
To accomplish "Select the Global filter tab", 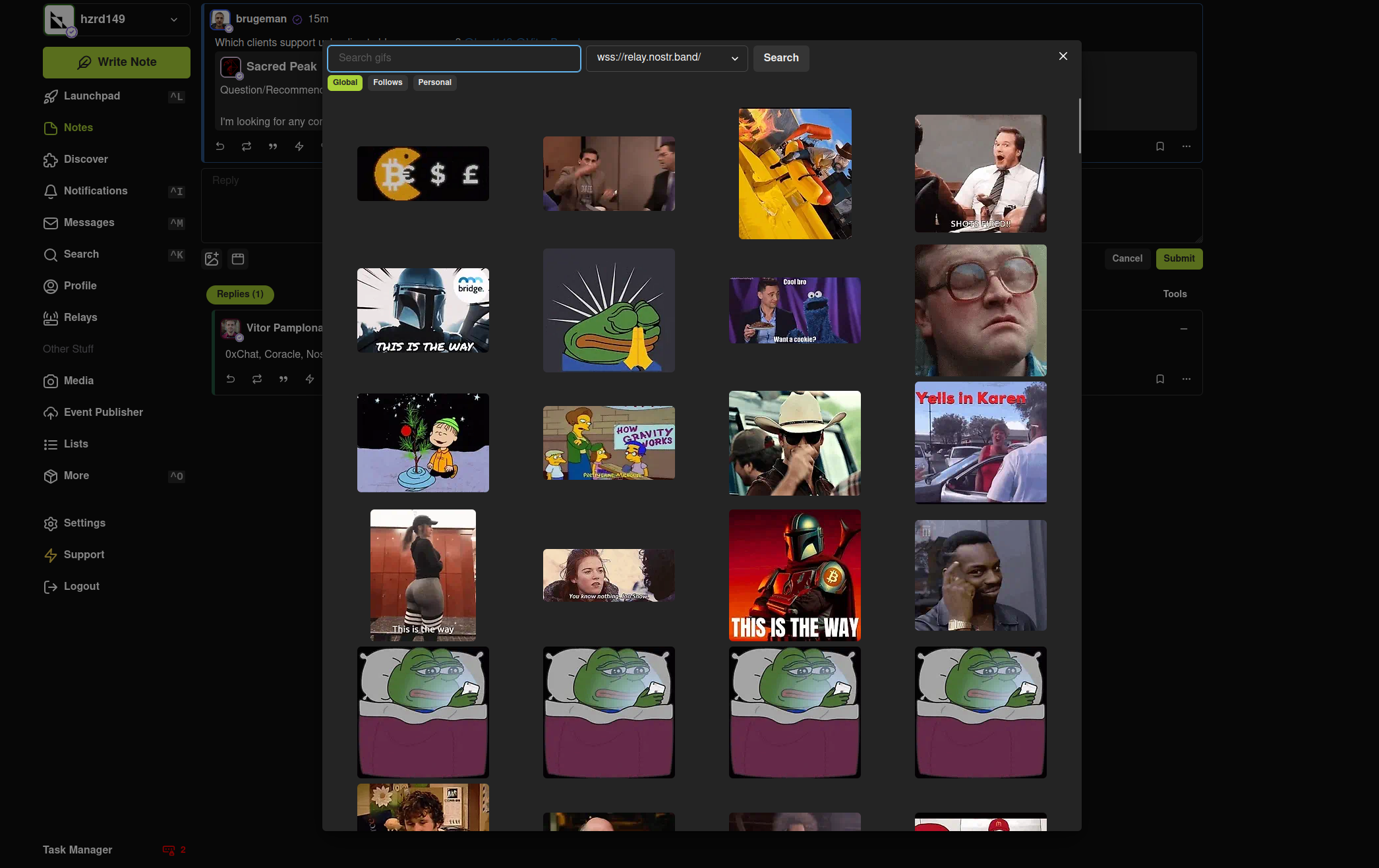I will point(345,82).
